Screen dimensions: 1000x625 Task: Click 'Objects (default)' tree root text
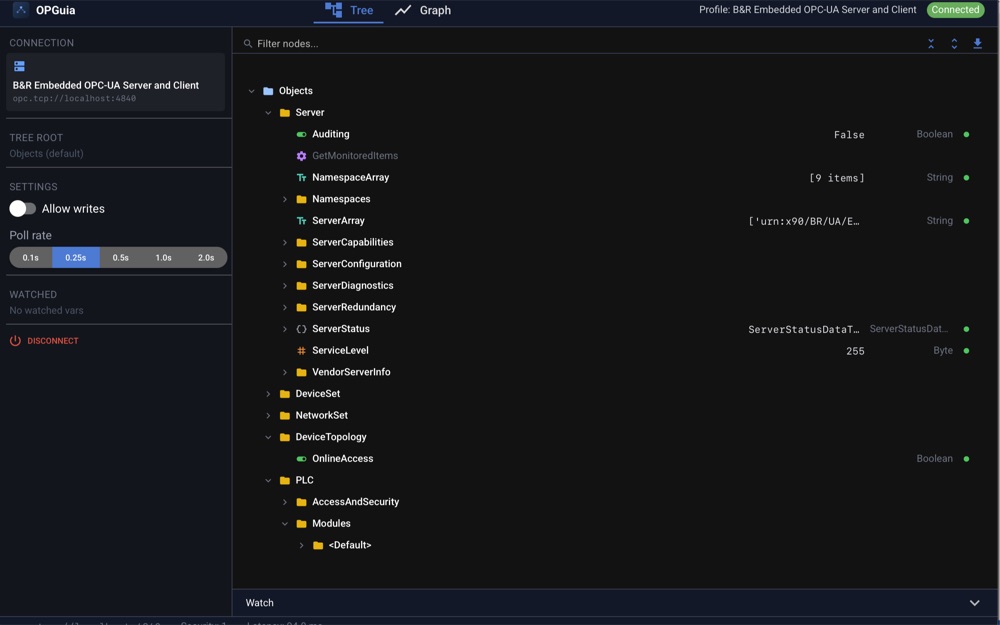[x=46, y=154]
